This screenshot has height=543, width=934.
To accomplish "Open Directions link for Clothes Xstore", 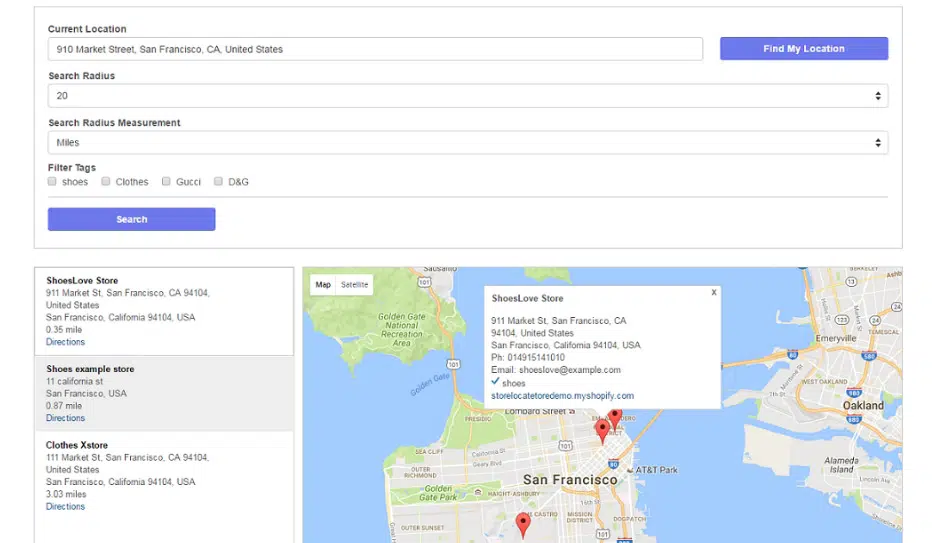I will tap(65, 506).
